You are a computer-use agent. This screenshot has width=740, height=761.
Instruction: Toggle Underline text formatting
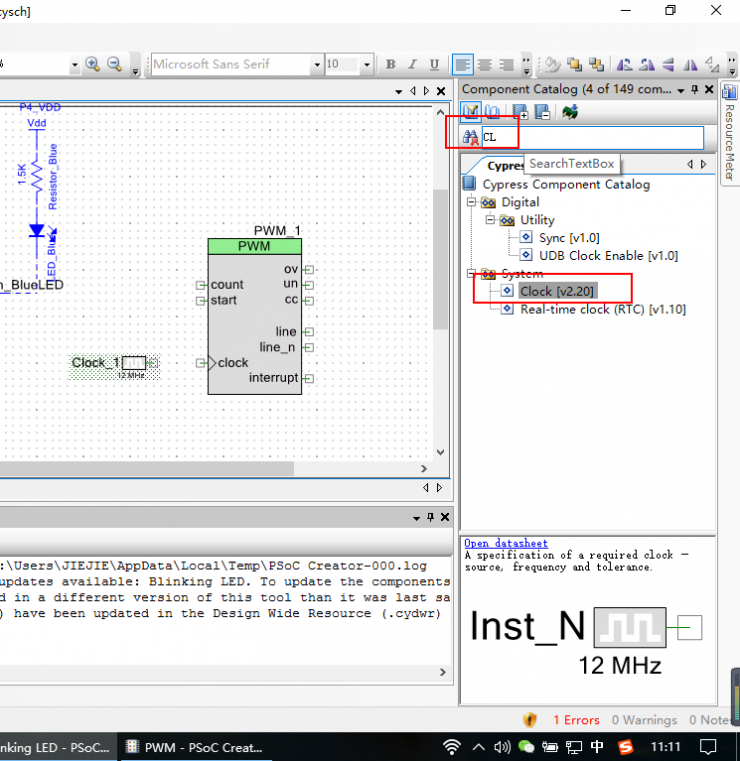click(x=434, y=64)
